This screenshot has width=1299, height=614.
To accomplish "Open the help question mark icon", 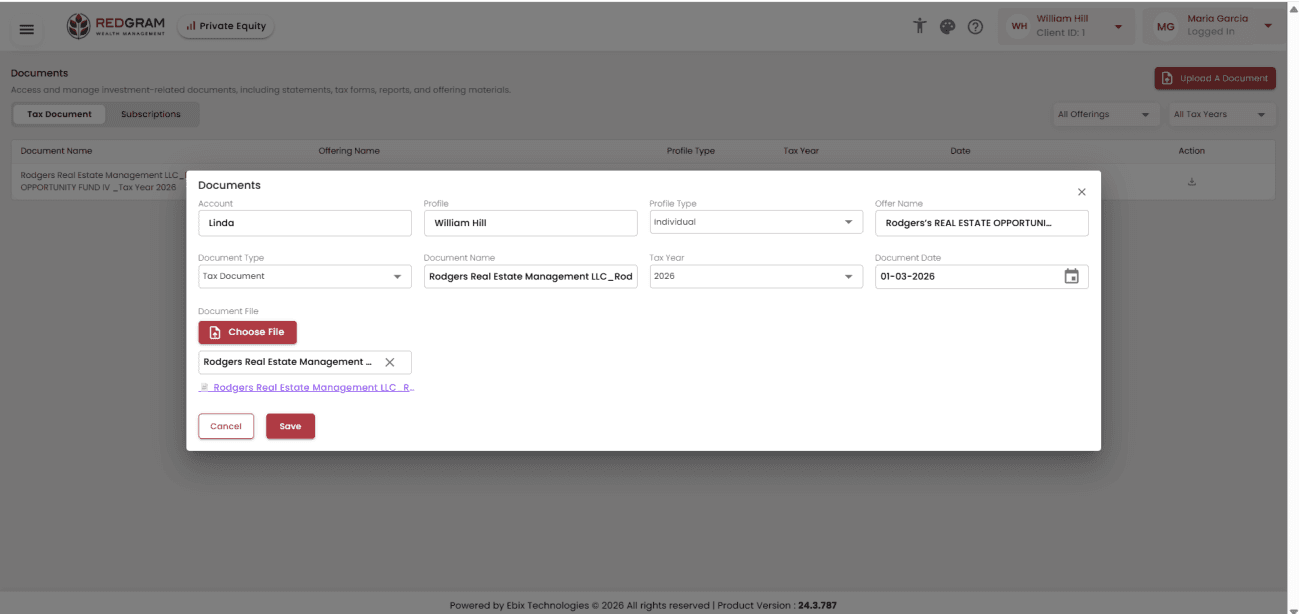I will (x=975, y=27).
